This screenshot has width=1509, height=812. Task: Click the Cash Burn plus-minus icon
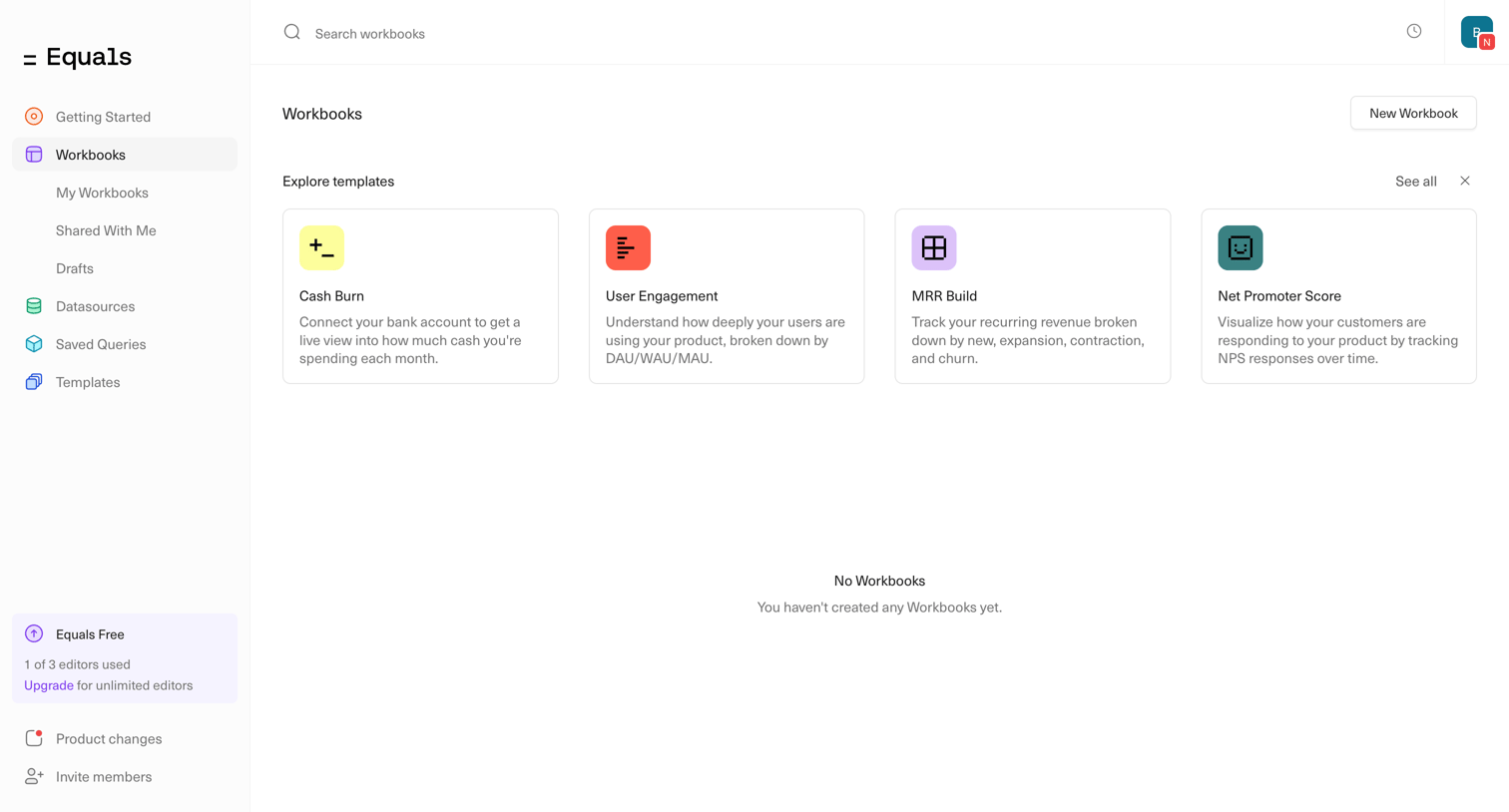[321, 247]
